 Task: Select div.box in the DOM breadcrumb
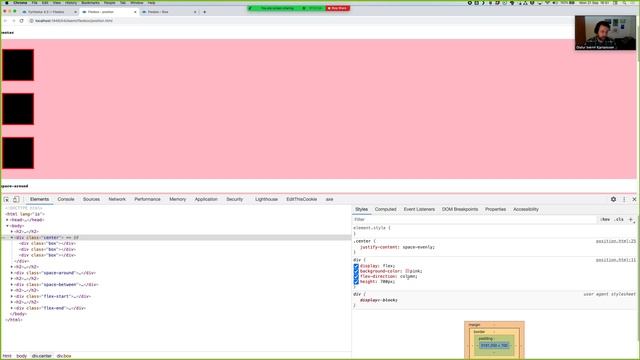point(64,356)
